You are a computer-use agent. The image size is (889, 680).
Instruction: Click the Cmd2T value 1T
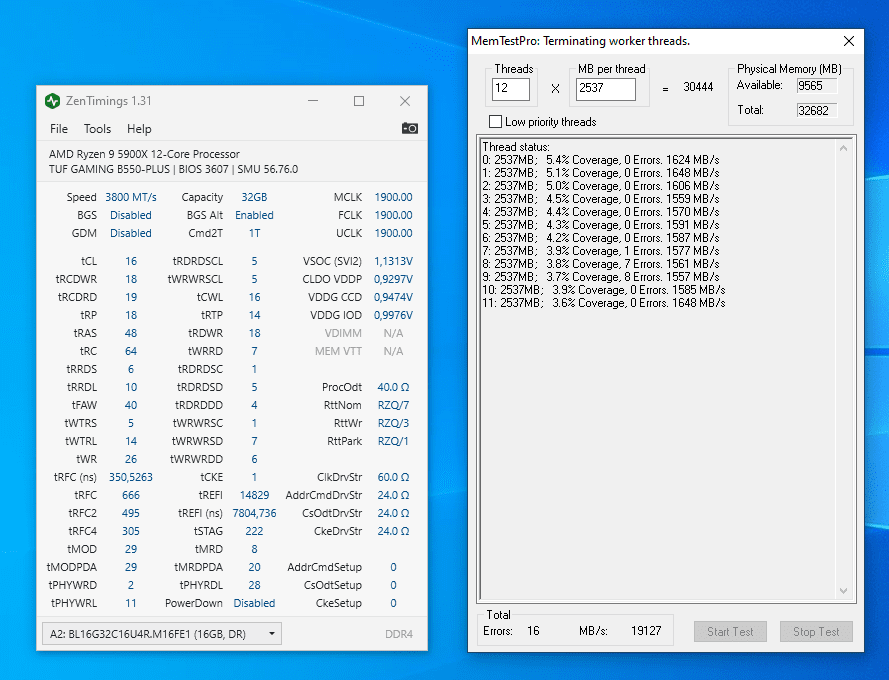point(254,234)
